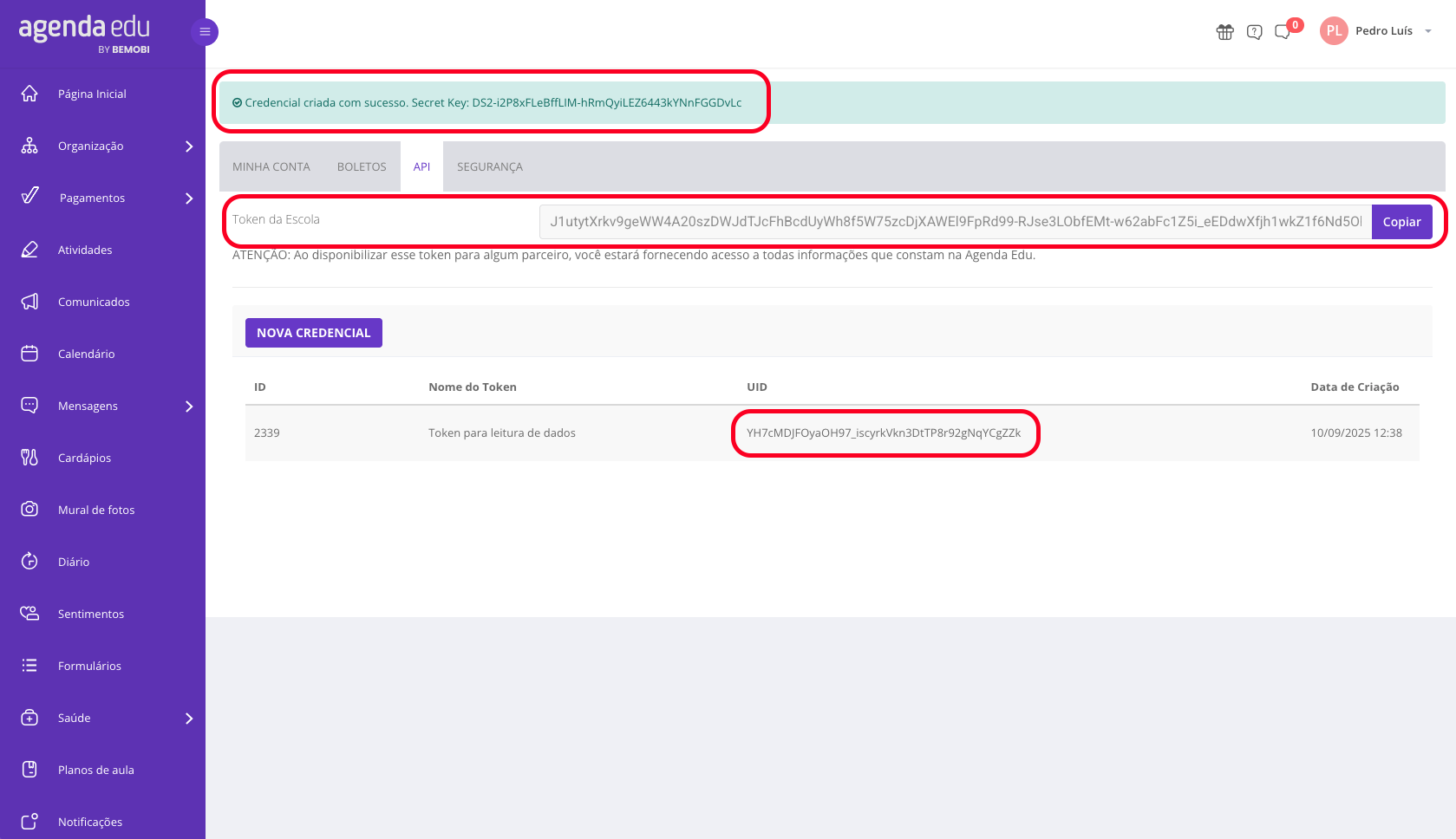
Task: Click the success alert with Secret Key
Action: [x=832, y=102]
